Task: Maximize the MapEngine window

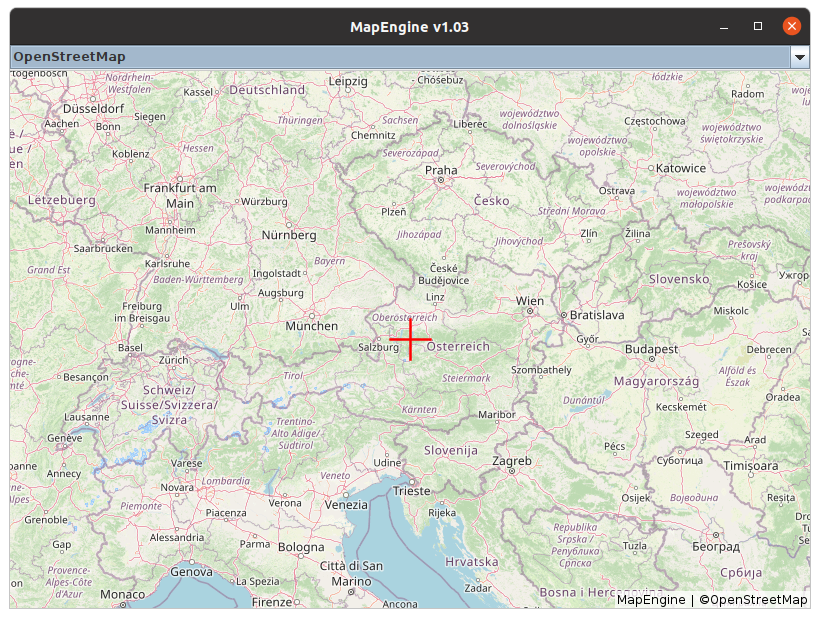Action: pyautogui.click(x=758, y=26)
